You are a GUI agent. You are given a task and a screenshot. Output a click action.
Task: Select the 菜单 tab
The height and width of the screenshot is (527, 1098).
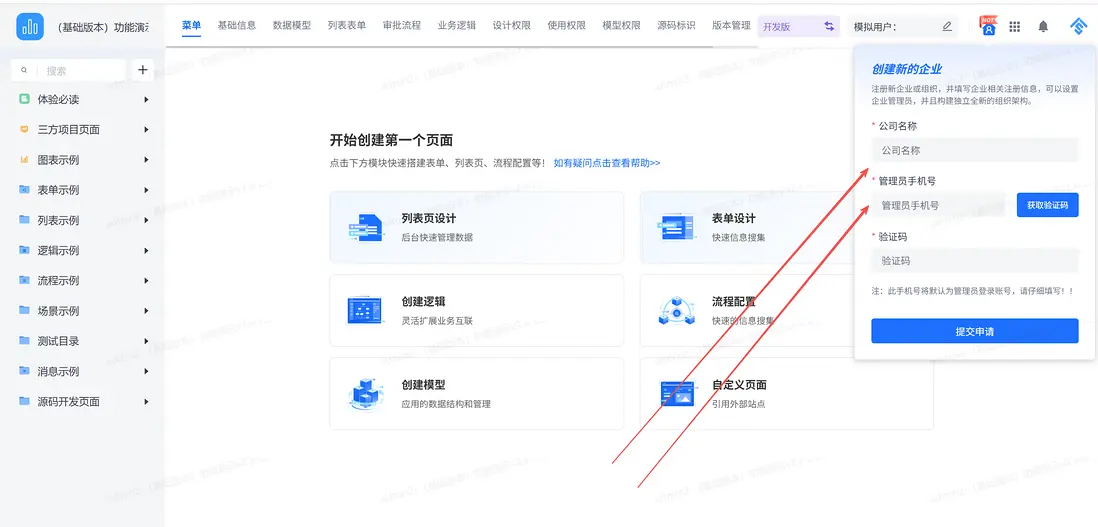[x=191, y=25]
